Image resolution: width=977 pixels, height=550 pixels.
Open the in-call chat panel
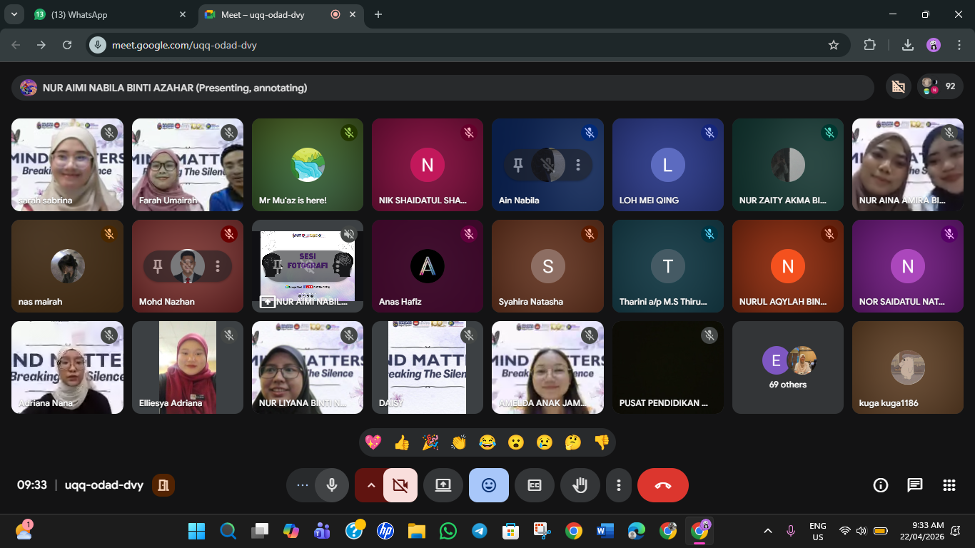[x=914, y=485]
